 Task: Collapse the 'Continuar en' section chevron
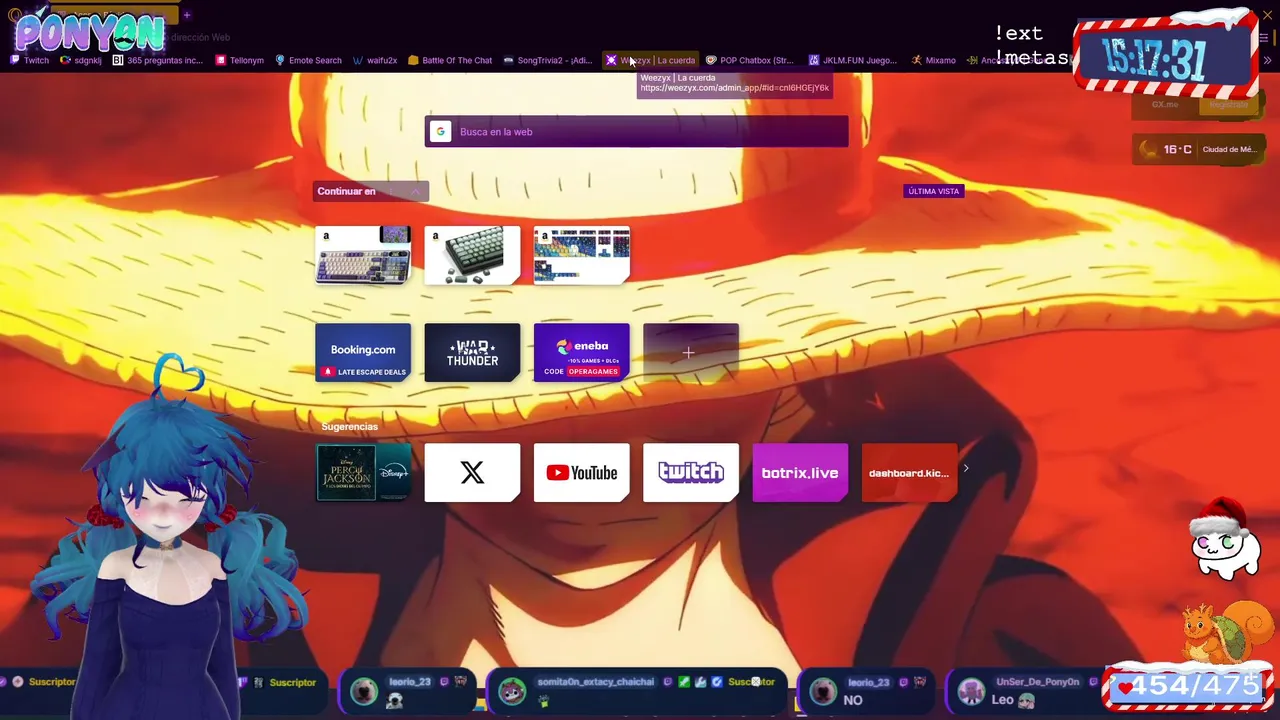click(x=414, y=191)
